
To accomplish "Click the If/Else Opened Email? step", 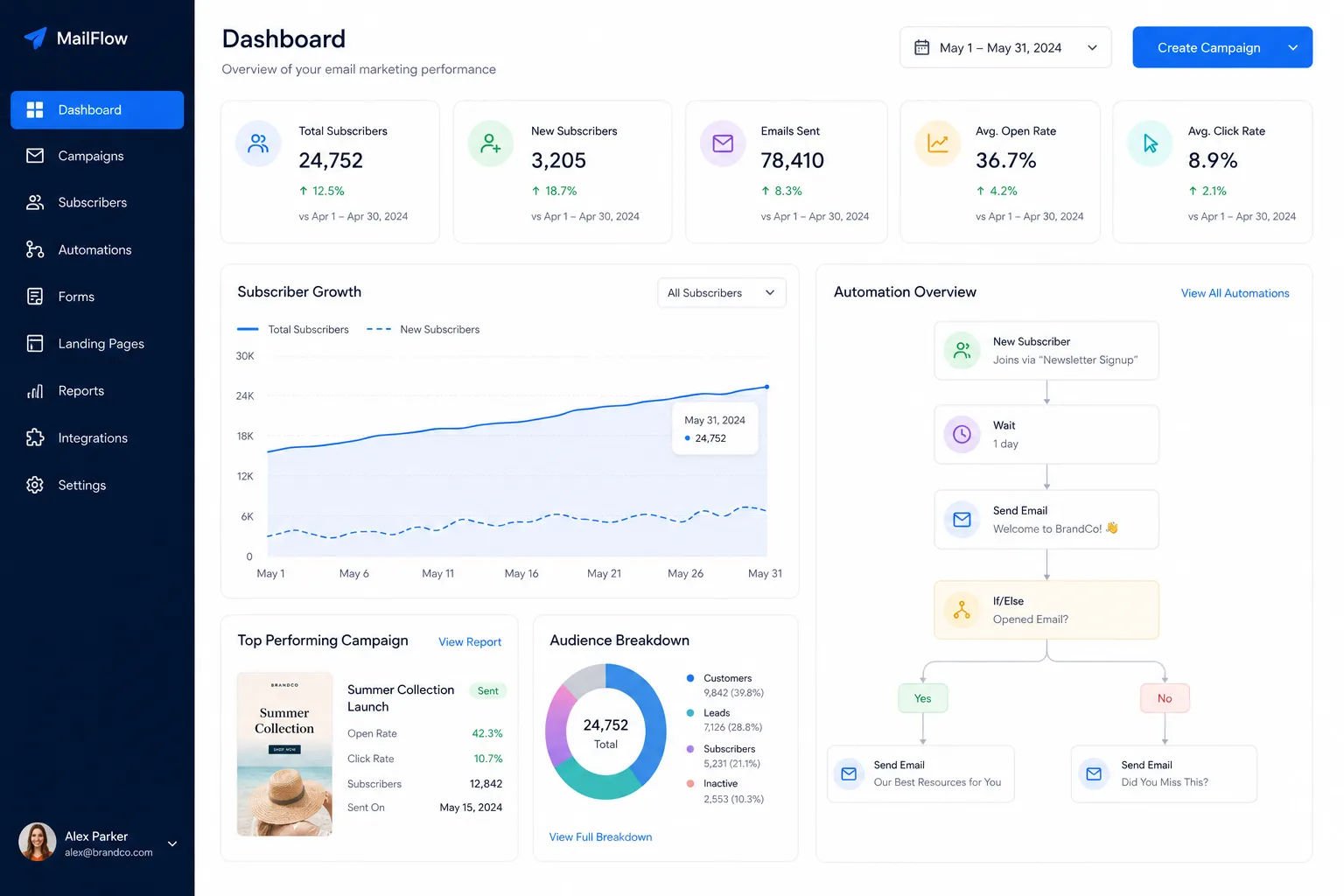I will point(1046,610).
